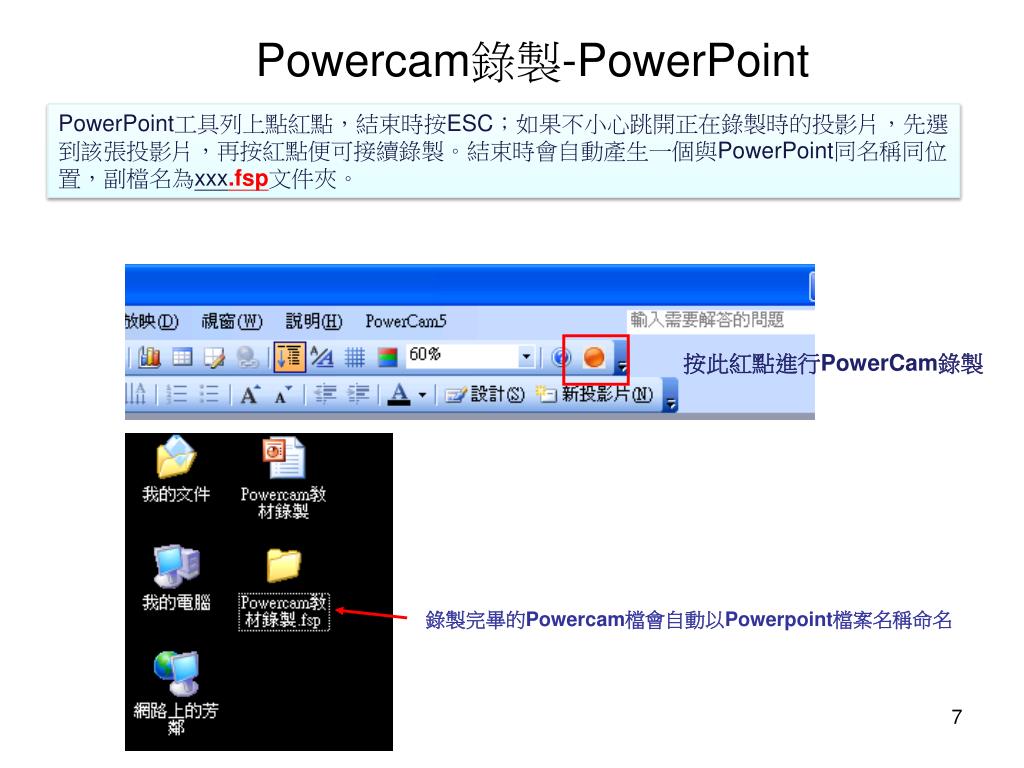Click the column distribute icon on formatting toolbar
Viewport: 1024px width, 768px height.
[136, 394]
